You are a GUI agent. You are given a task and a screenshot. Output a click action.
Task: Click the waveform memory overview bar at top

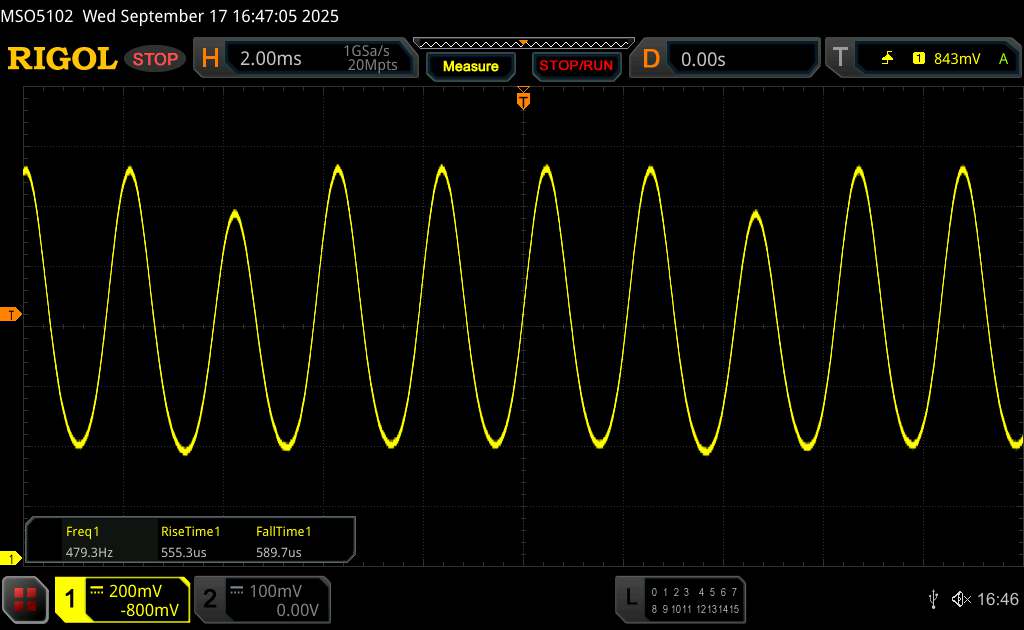coord(523,43)
